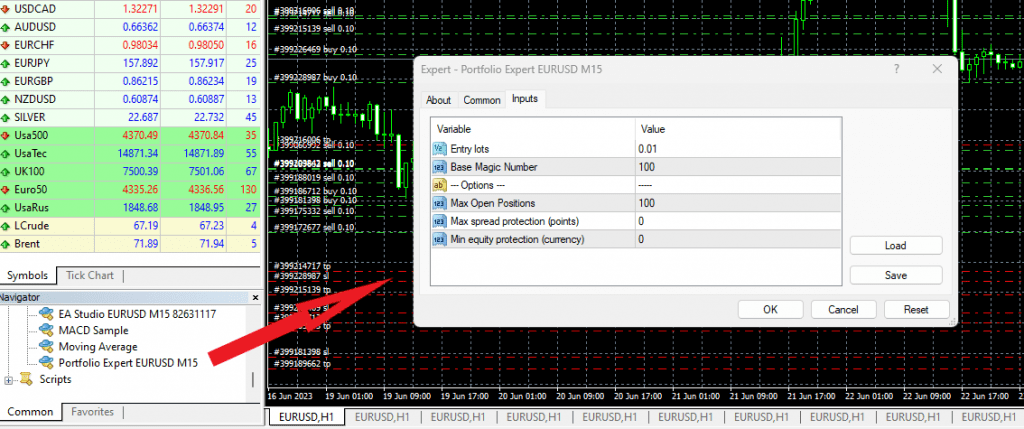Screen dimensions: 1024x429
Task: Open the Common tab in Expert dialog
Action: tap(482, 100)
